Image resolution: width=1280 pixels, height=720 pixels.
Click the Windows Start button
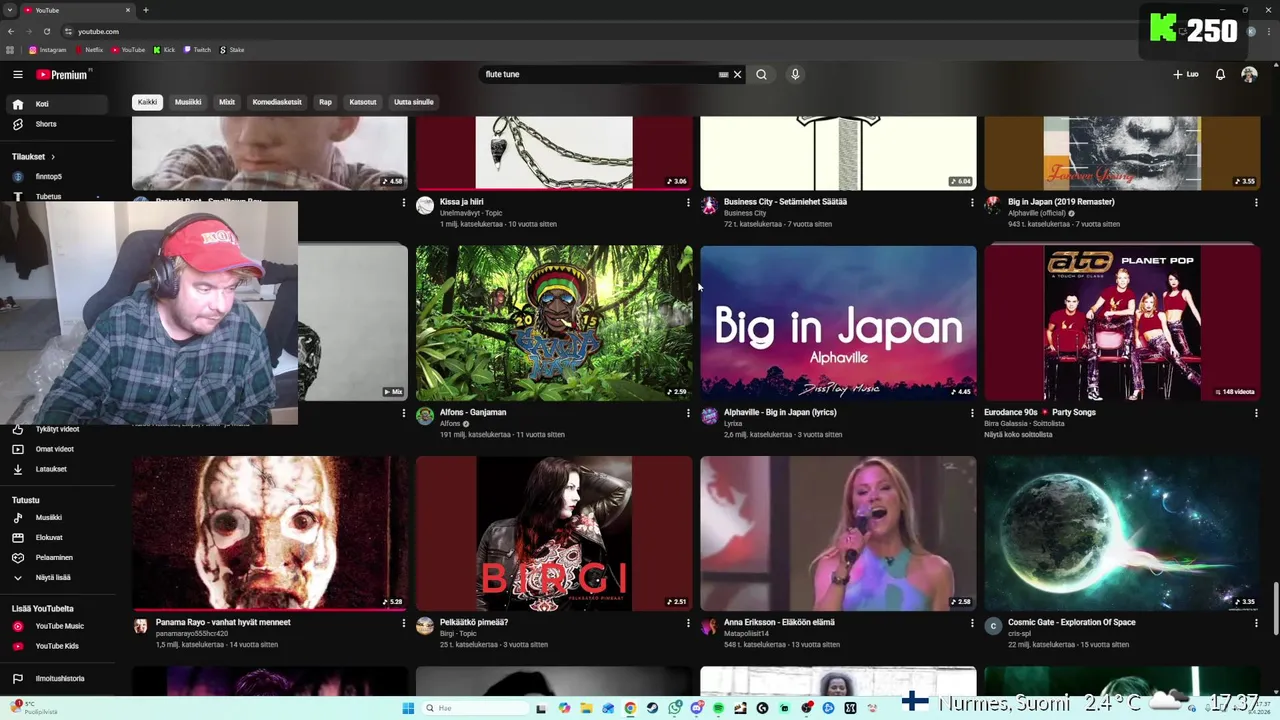(408, 708)
